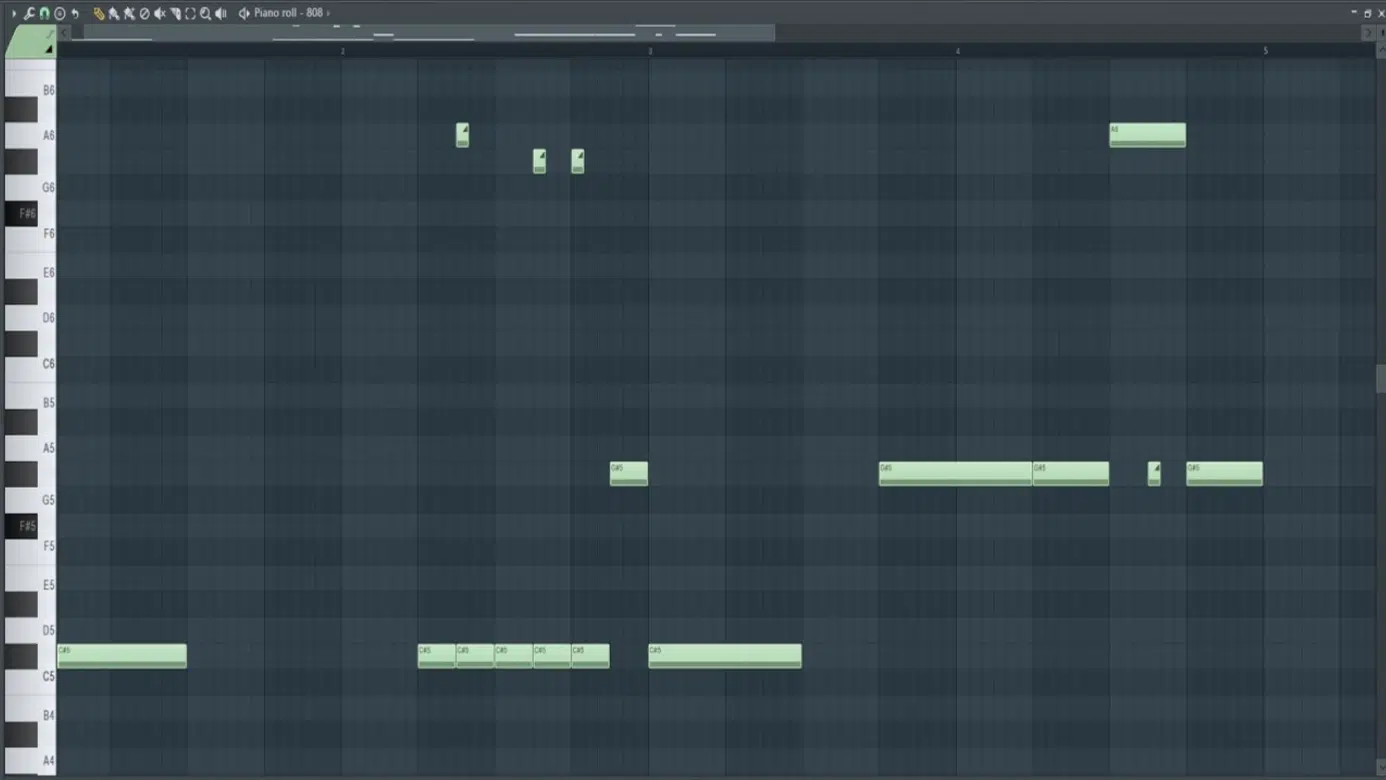Click the vertical scrollbar handle
The height and width of the screenshot is (780, 1386).
point(1381,378)
